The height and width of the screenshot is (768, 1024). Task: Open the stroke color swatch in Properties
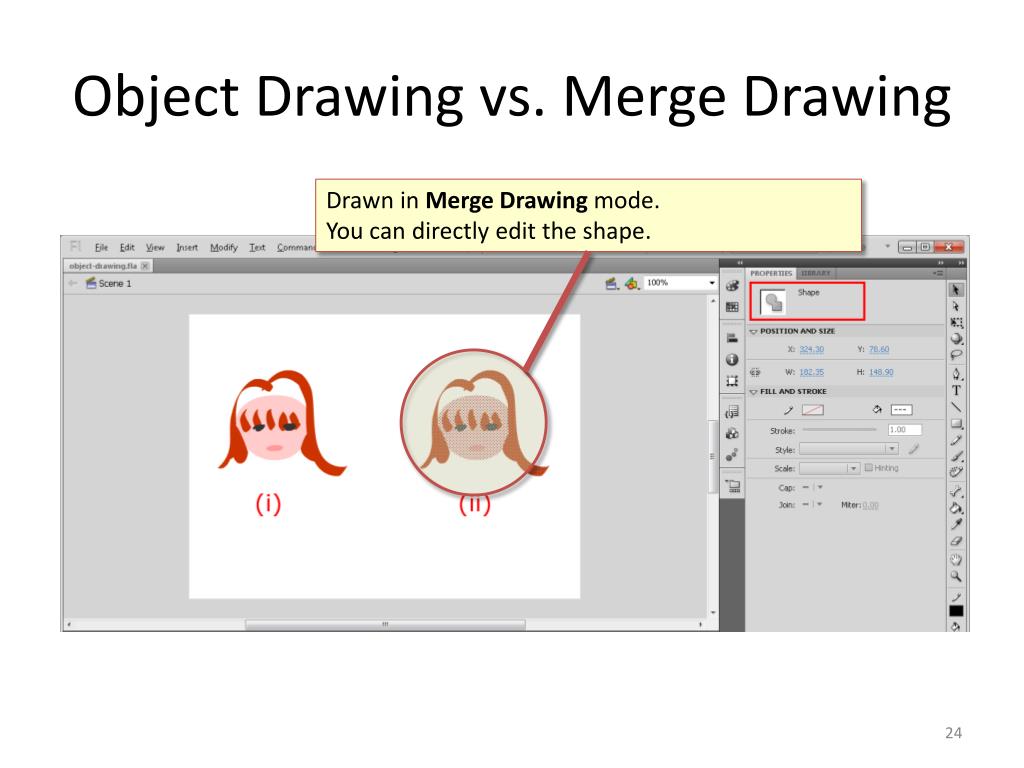(x=813, y=410)
